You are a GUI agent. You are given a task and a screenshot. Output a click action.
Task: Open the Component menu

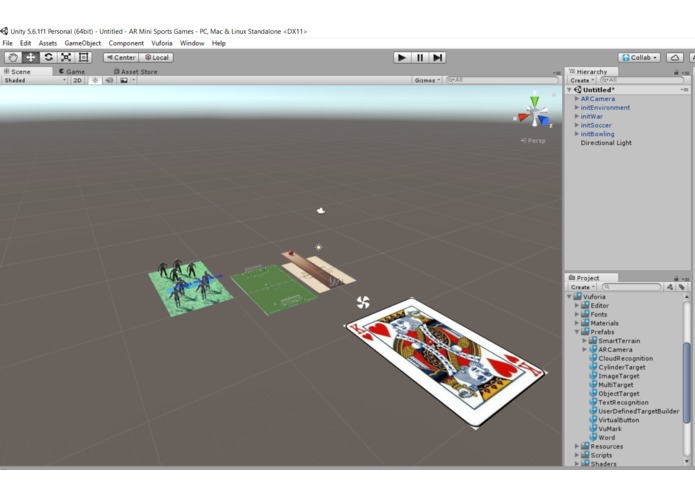[126, 43]
